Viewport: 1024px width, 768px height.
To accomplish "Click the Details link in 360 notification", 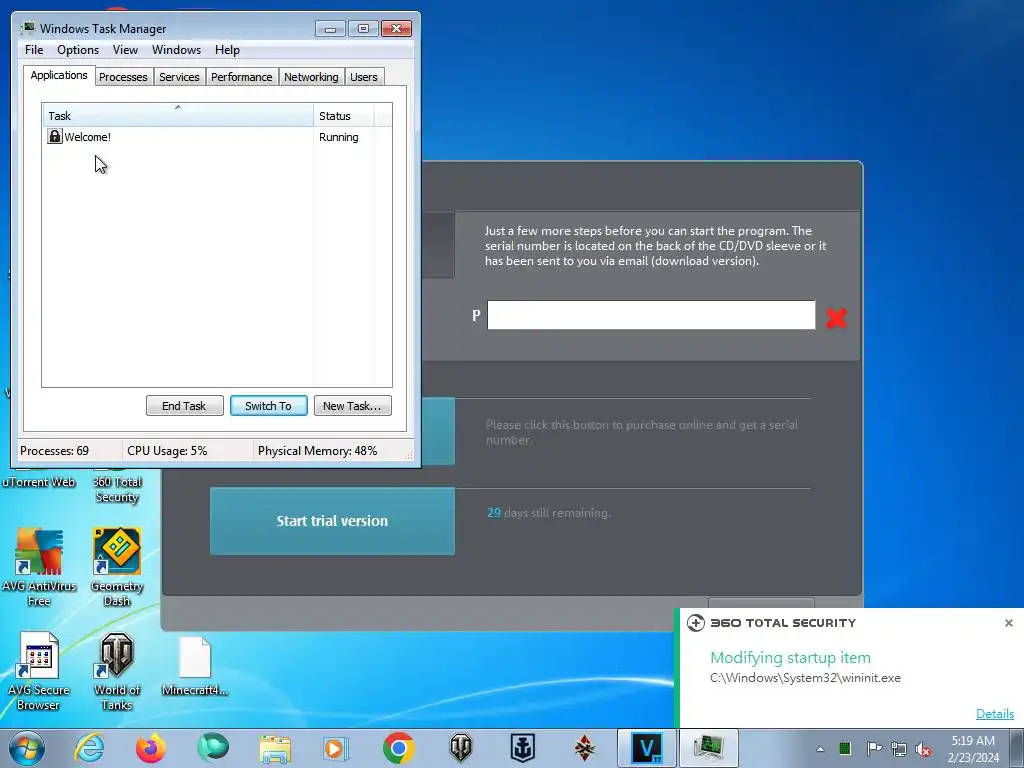I will pos(995,713).
